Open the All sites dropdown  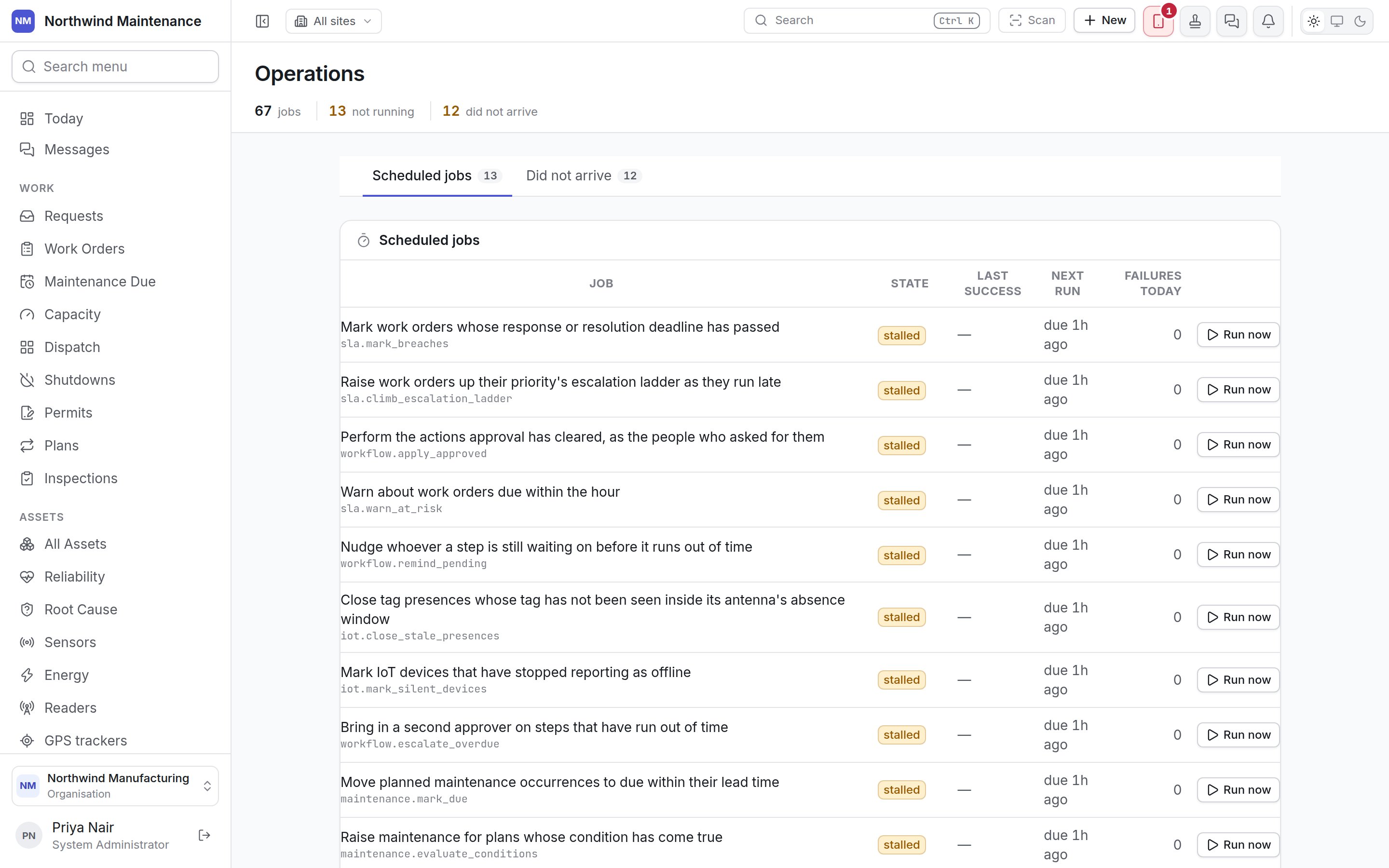[333, 21]
